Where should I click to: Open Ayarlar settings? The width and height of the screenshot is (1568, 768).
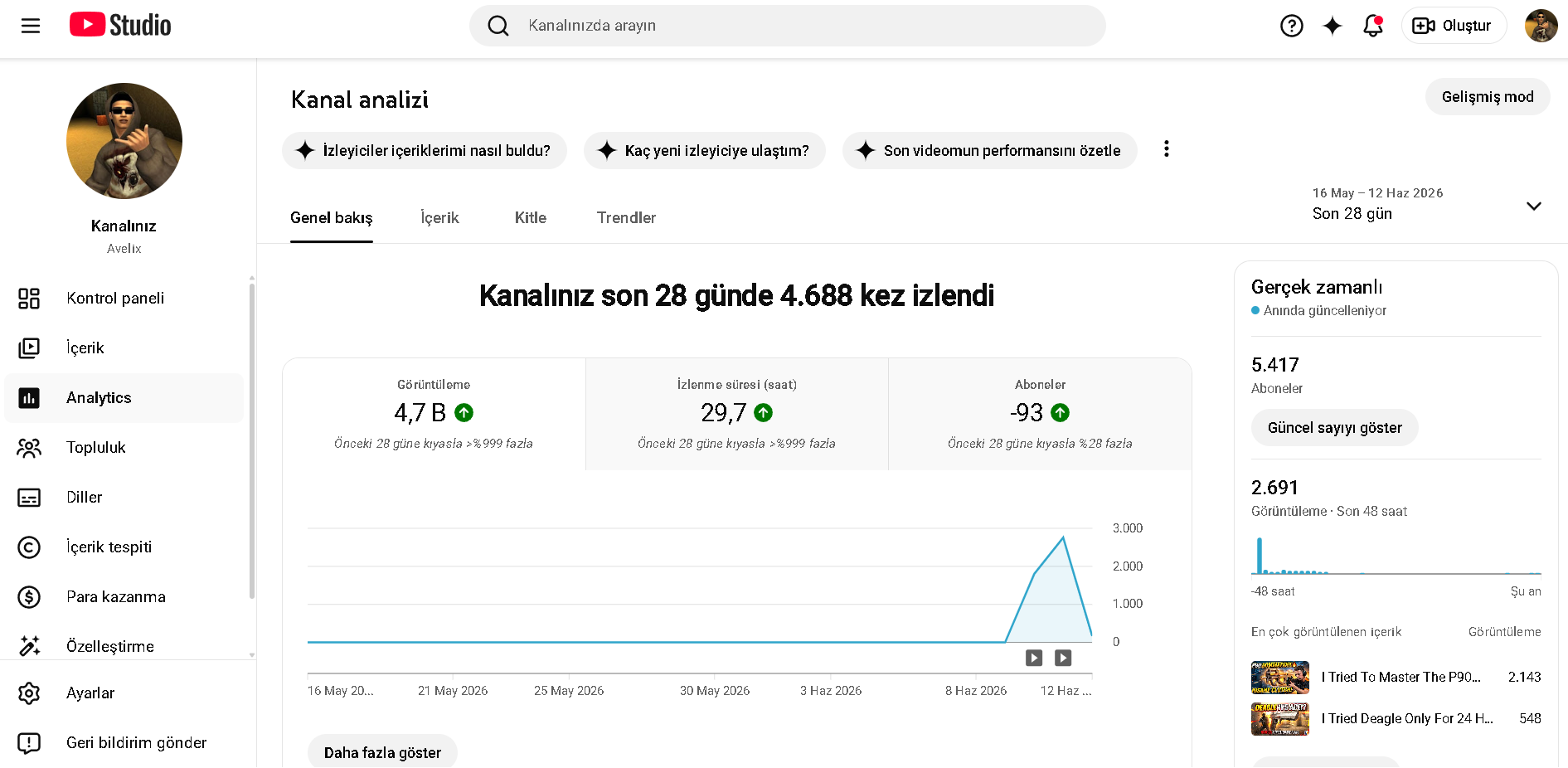click(124, 693)
